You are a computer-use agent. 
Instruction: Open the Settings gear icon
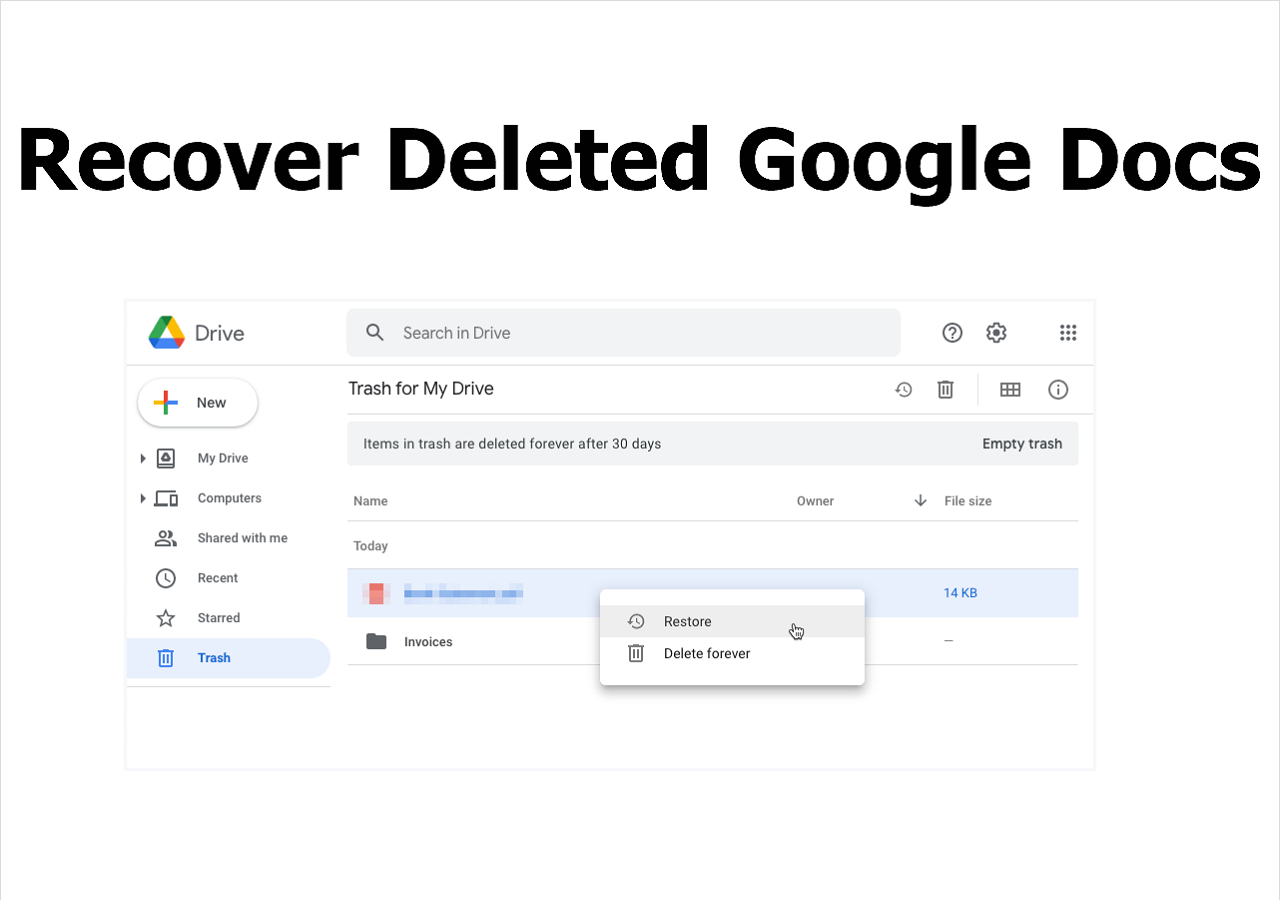pos(996,333)
